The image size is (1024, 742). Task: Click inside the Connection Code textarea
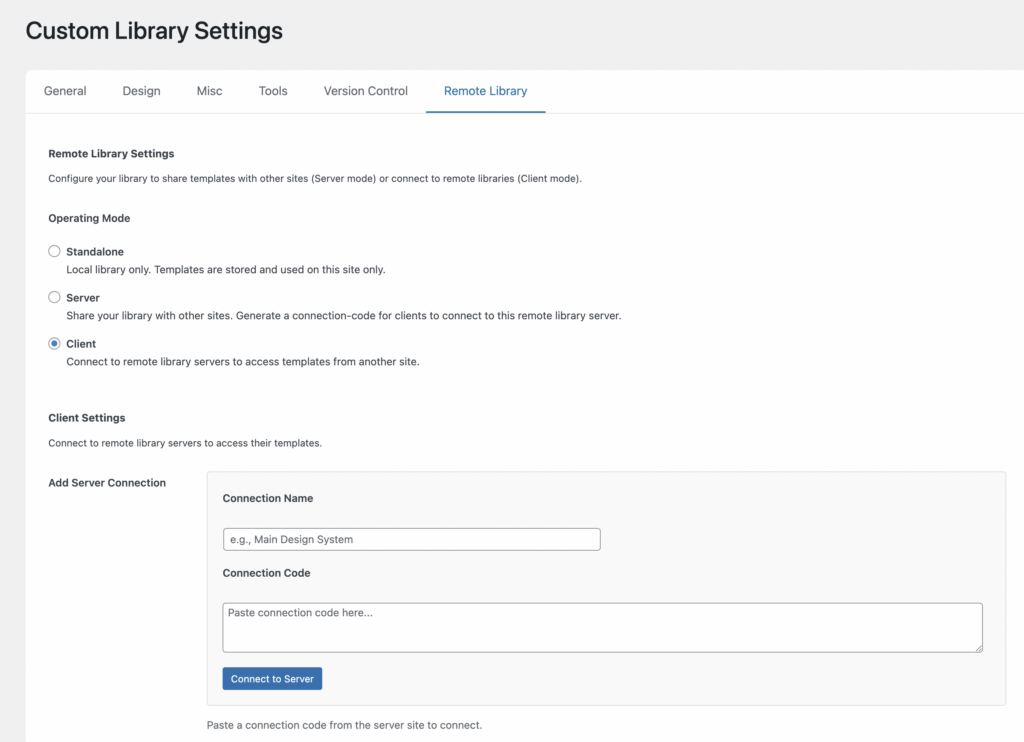click(x=601, y=627)
